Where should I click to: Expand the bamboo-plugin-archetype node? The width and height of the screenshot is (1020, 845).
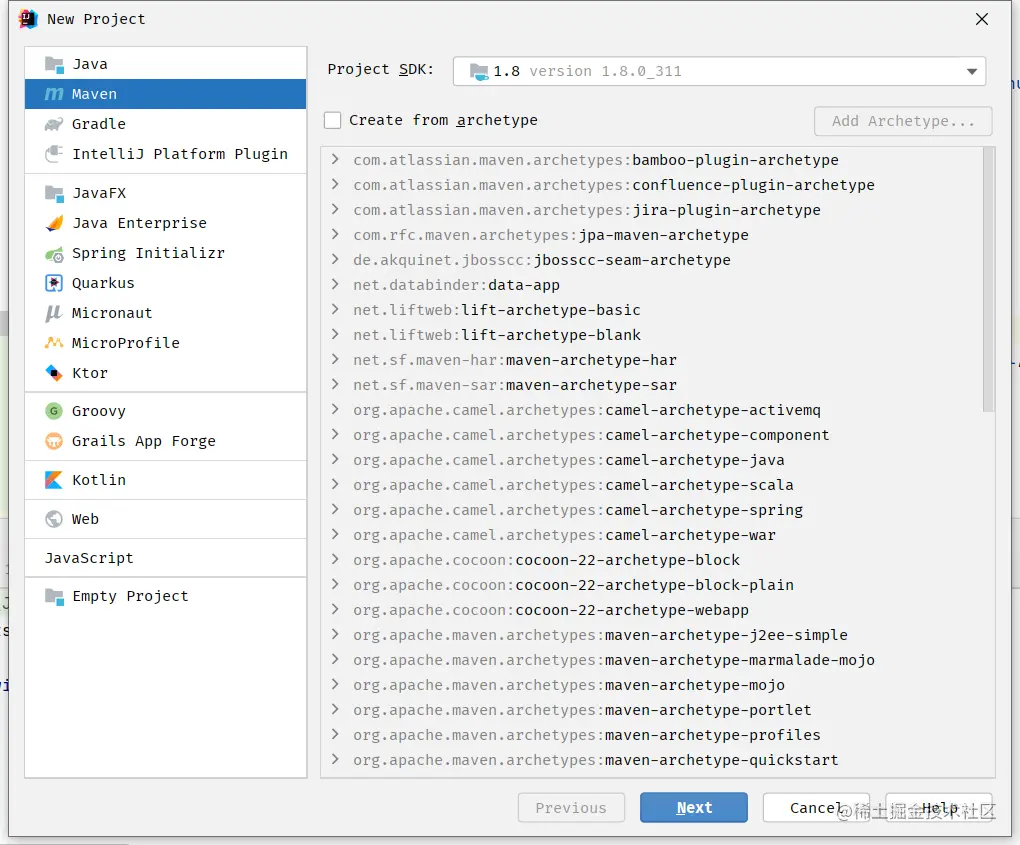pos(335,159)
